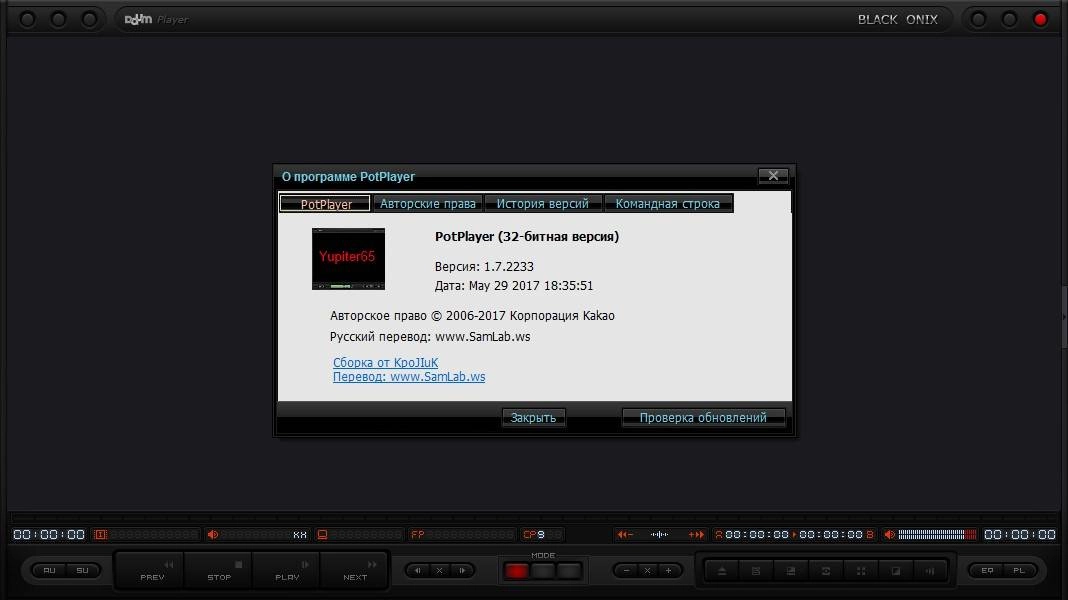
Task: Step back one frame
Action: (x=418, y=571)
